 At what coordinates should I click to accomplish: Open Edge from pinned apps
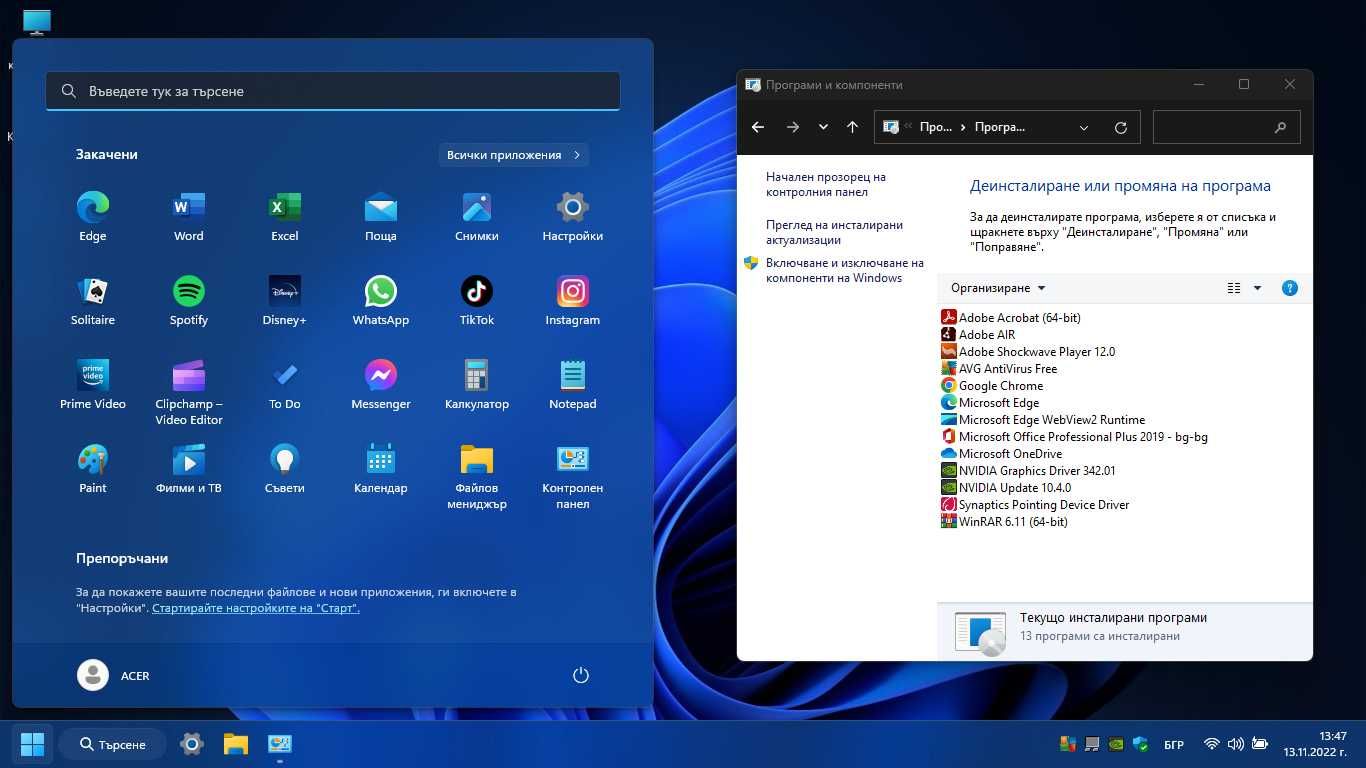coord(93,217)
